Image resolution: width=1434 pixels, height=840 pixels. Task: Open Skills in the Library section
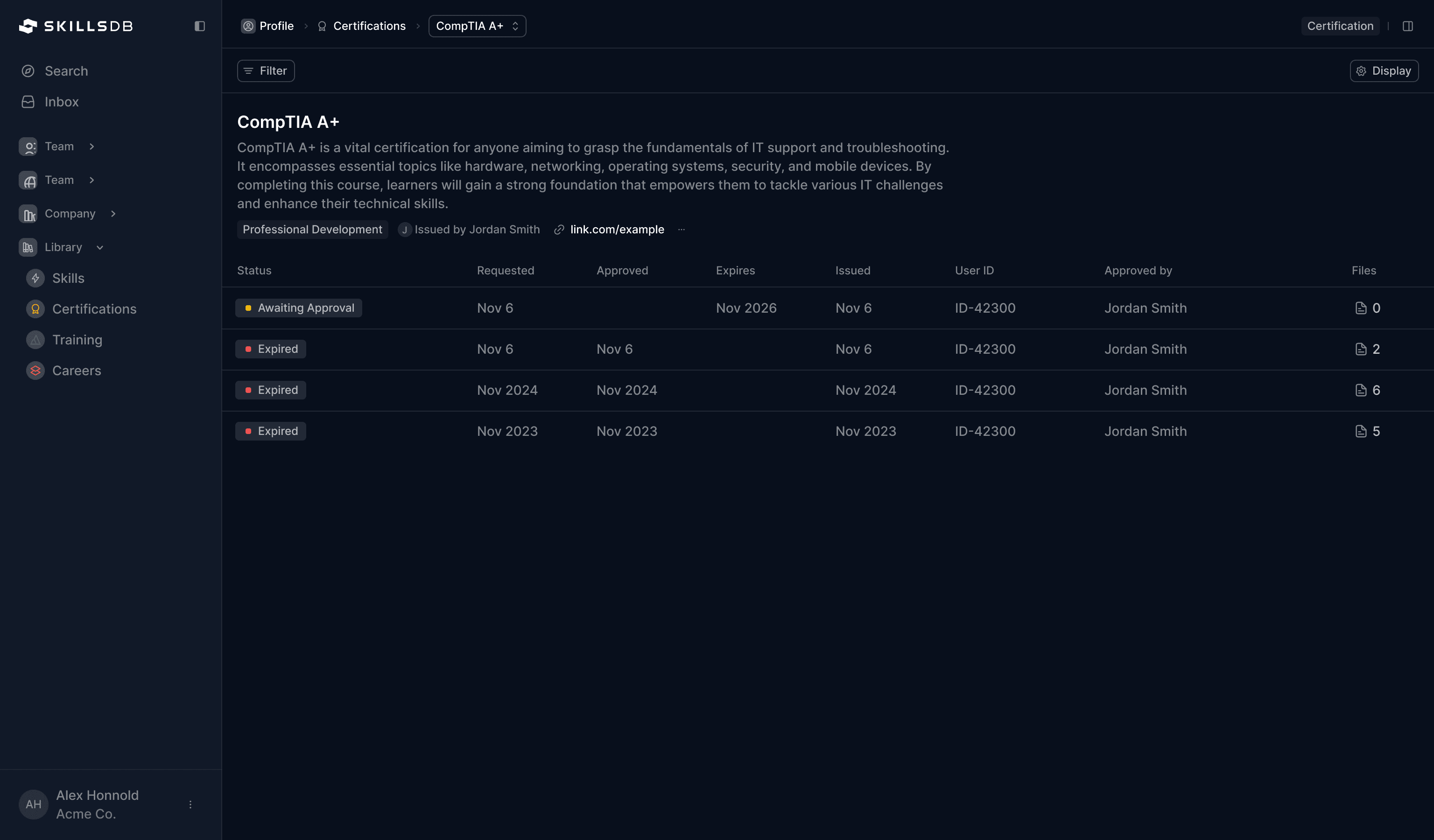(68, 278)
